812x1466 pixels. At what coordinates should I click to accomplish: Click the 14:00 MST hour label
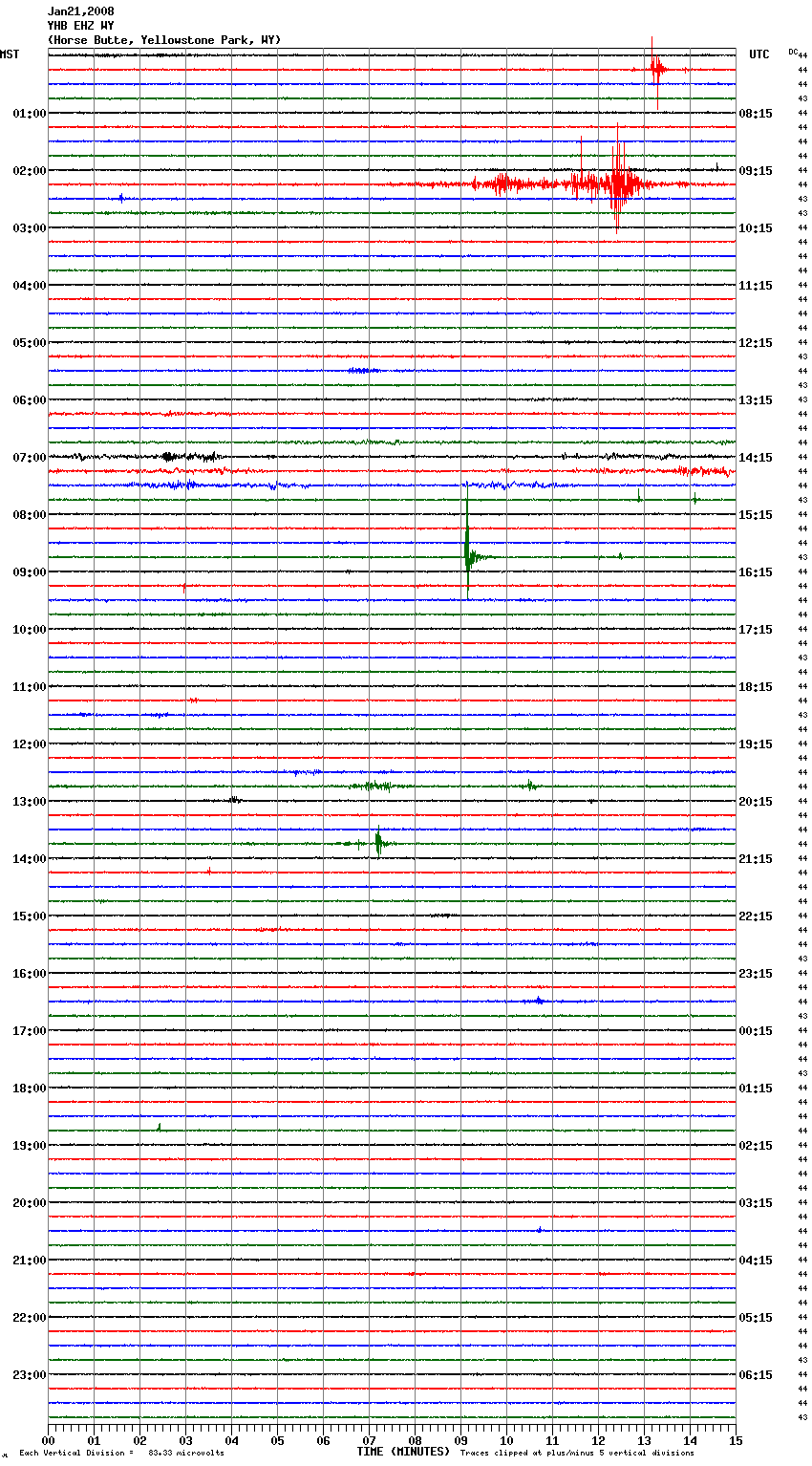click(29, 859)
